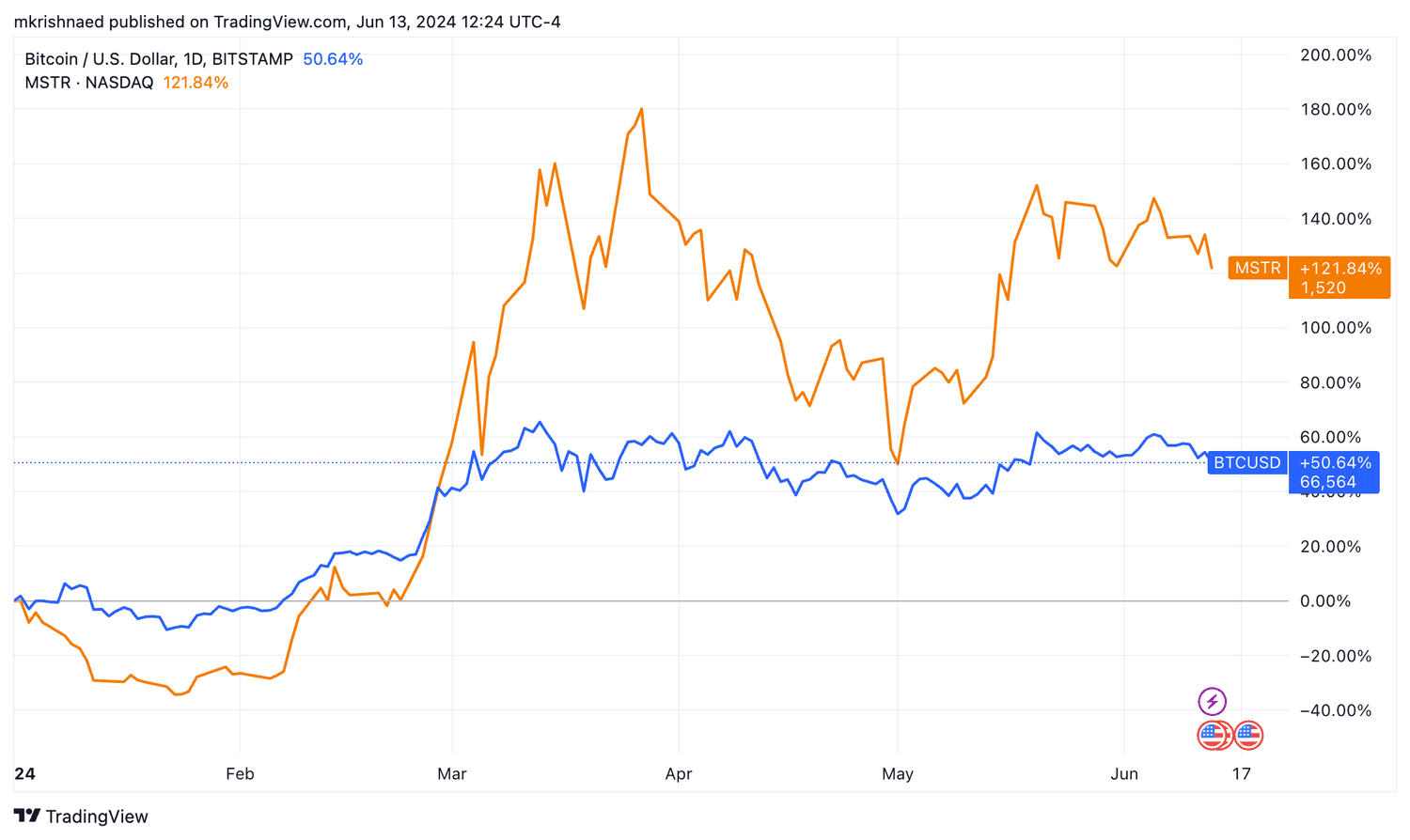Click the '60.00%' y-axis label
This screenshot has height=840, width=1410.
click(1330, 438)
